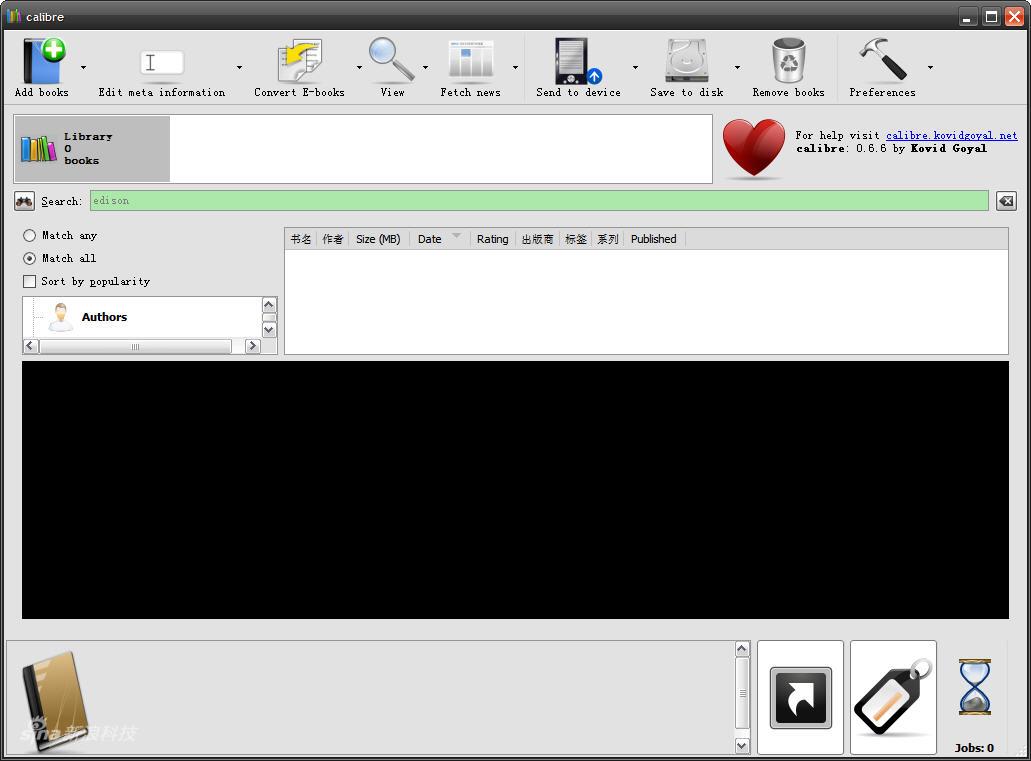Click Remove books recycle bin icon
This screenshot has width=1031, height=761.
788,62
